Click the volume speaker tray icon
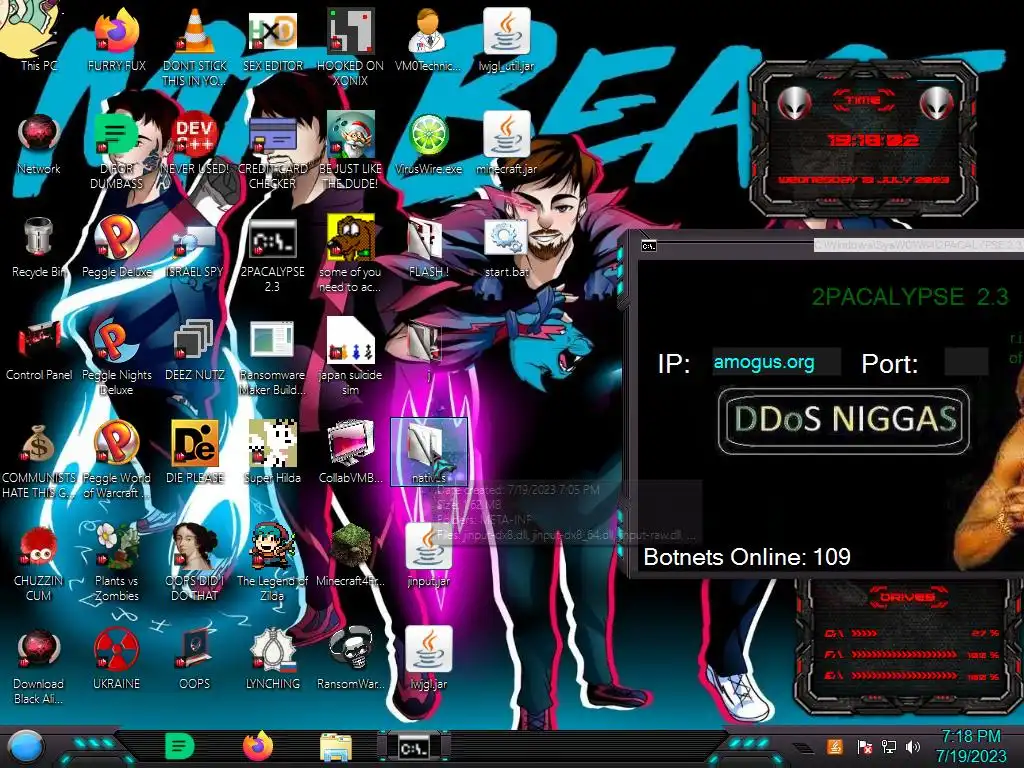 (914, 746)
